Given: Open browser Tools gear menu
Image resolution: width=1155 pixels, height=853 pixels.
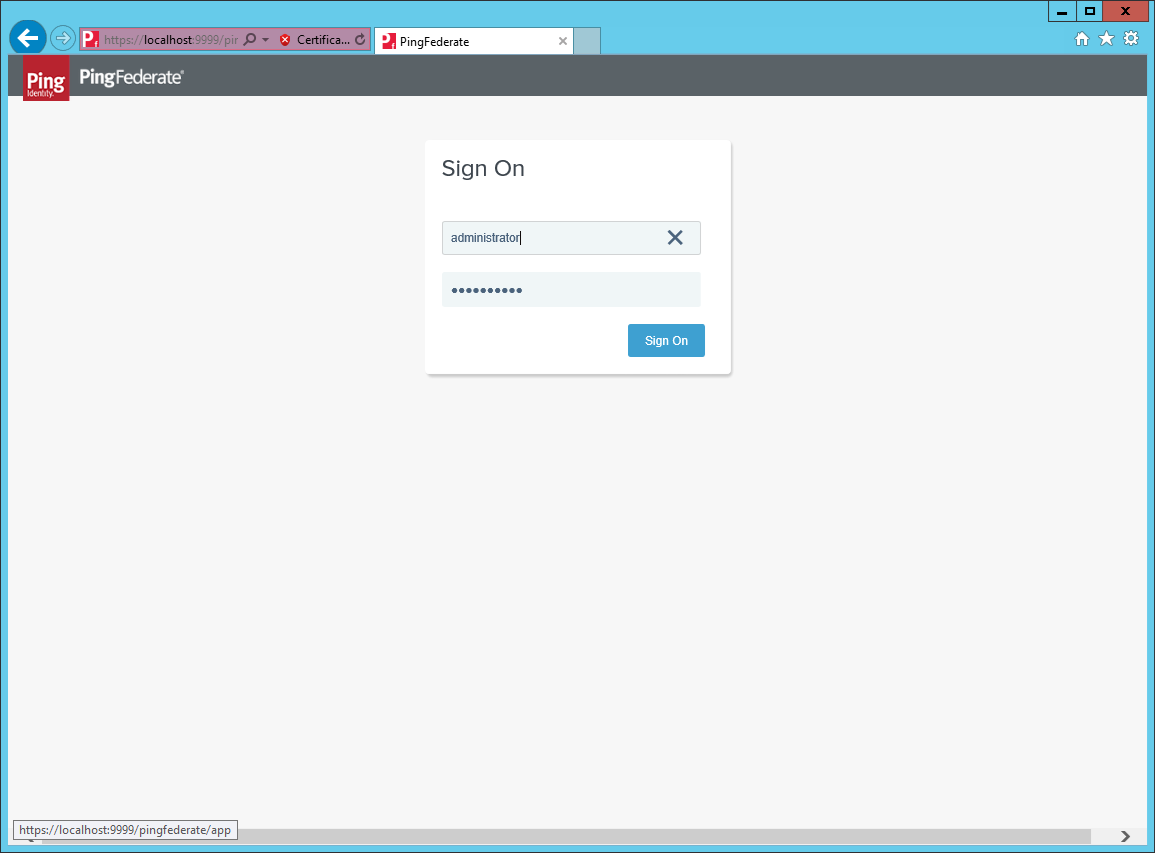Looking at the screenshot, I should 1131,39.
